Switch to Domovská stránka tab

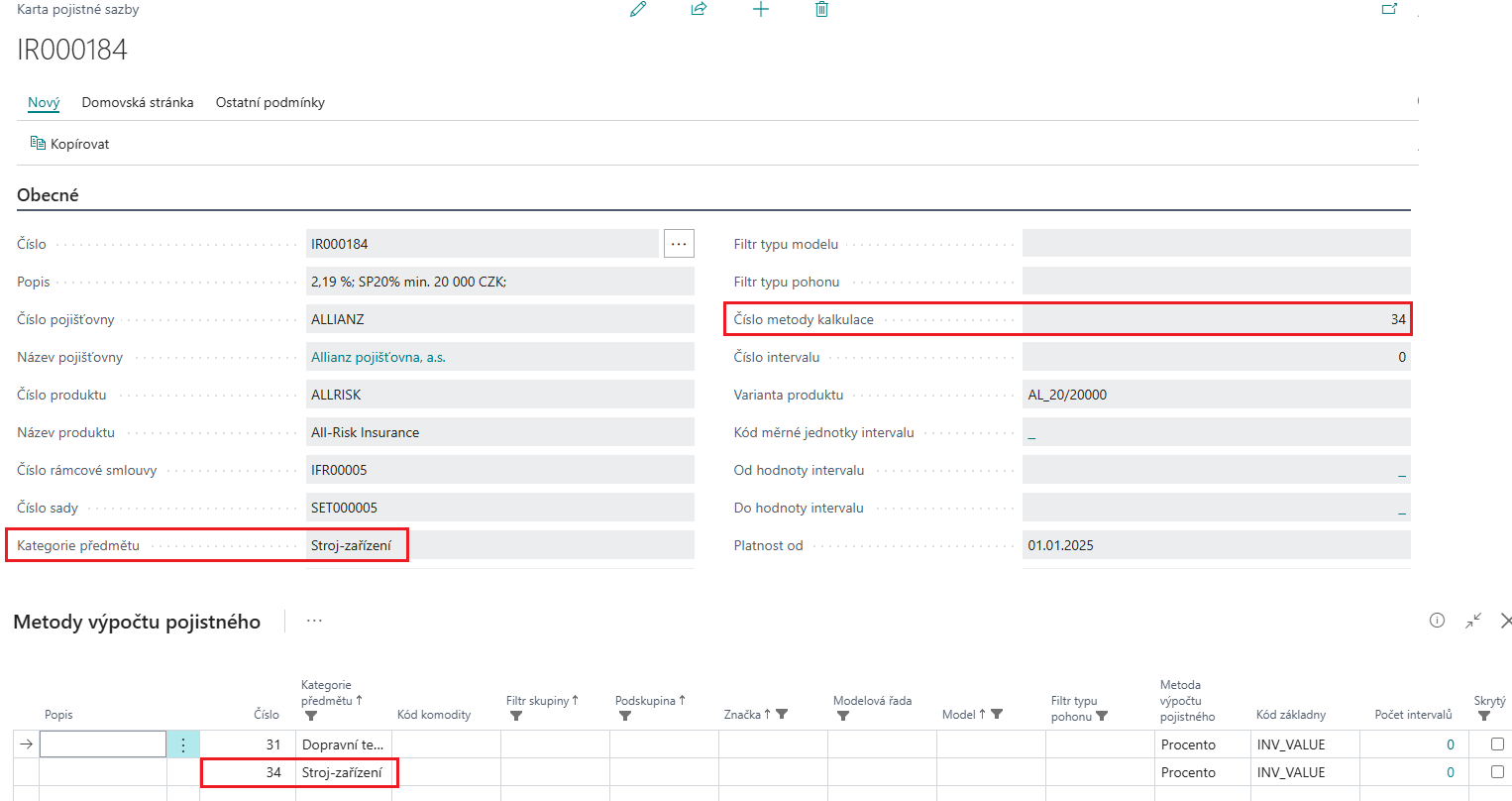pos(138,102)
